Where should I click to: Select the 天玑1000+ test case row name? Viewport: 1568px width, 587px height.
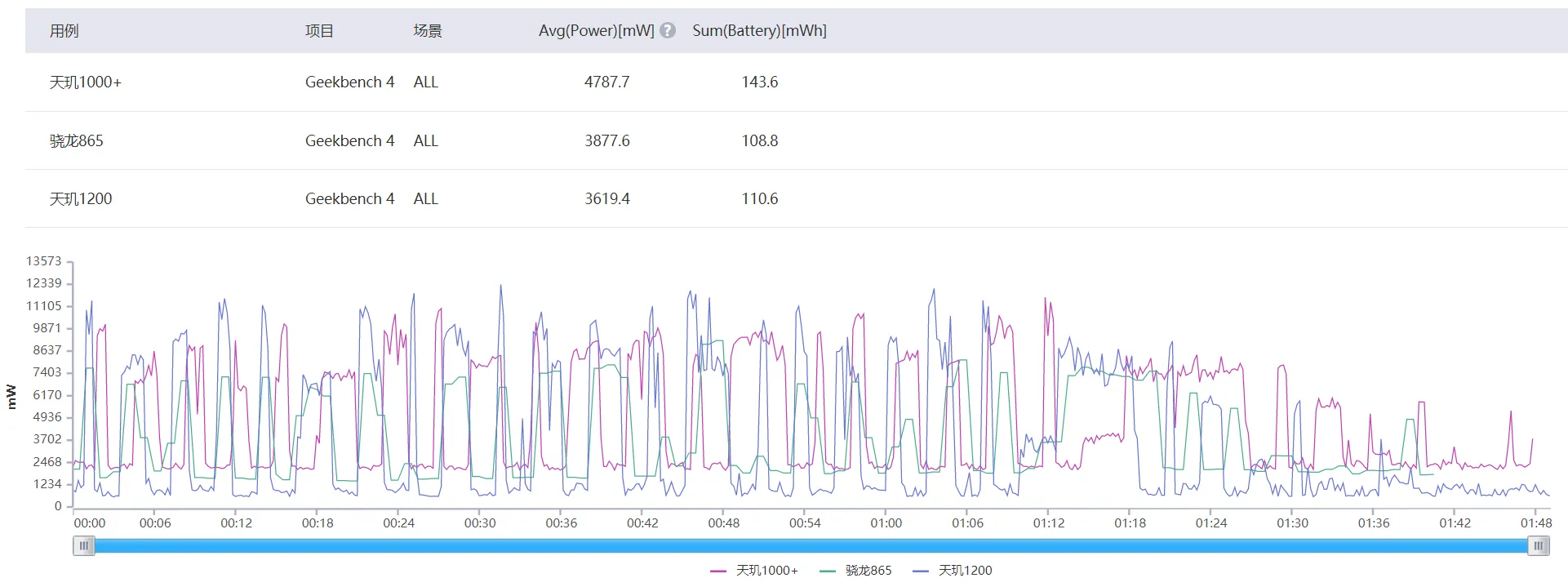(x=86, y=82)
